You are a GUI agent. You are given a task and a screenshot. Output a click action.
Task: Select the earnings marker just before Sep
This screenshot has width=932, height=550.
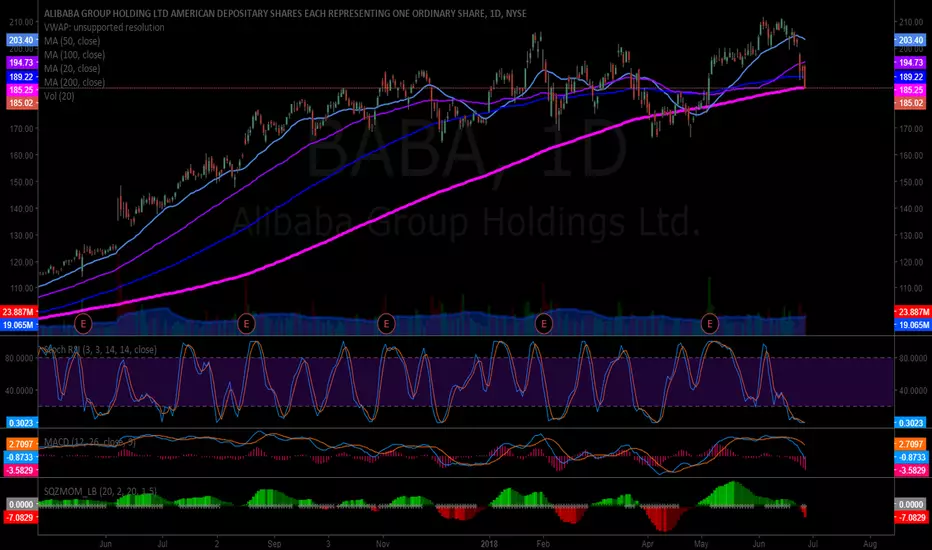coord(246,324)
